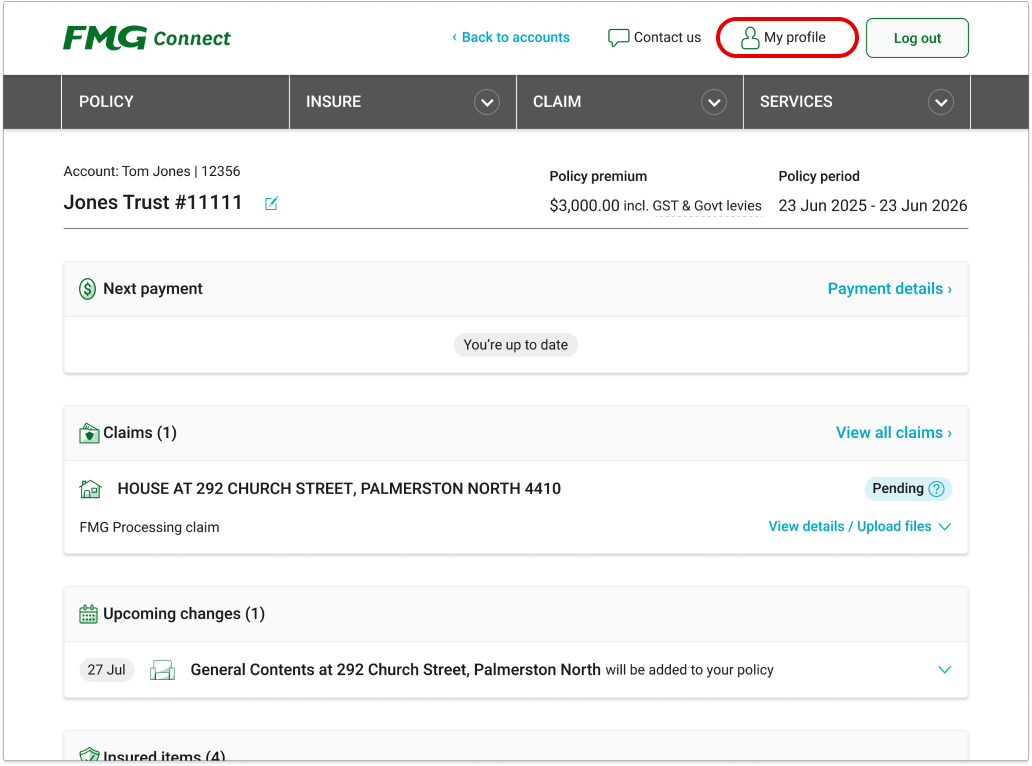Click the "Next payment" heading
Viewport: 1032px width, 766px height.
tap(153, 289)
